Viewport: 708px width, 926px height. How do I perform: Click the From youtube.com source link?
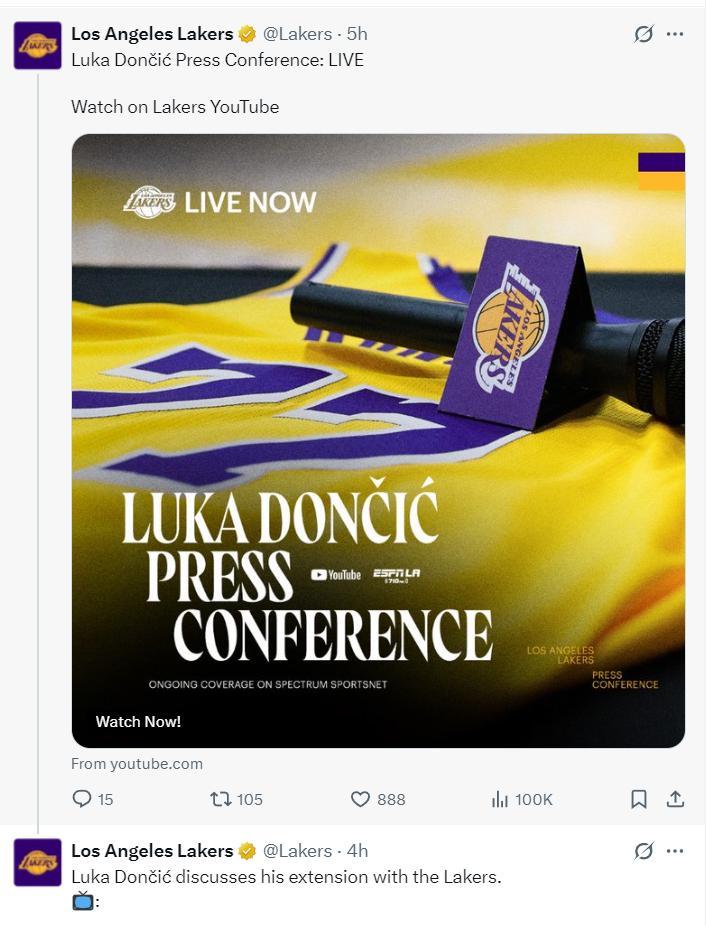(137, 764)
